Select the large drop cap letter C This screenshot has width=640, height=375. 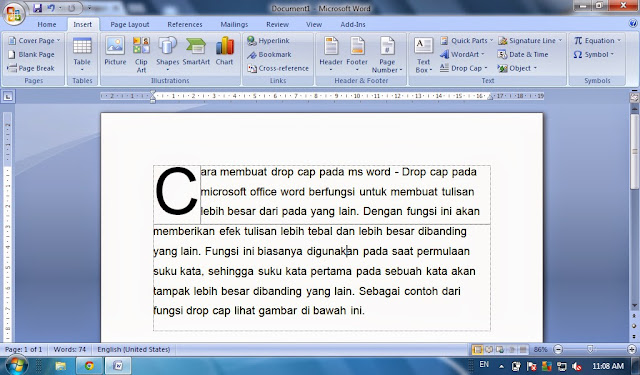(x=176, y=191)
